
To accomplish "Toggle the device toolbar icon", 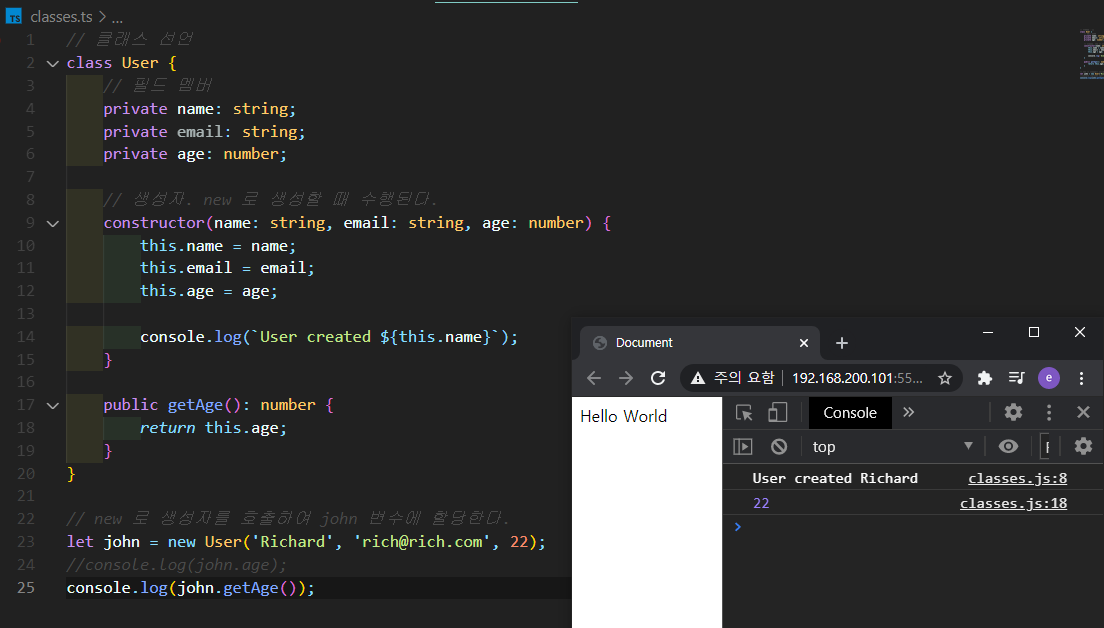I will pos(777,413).
